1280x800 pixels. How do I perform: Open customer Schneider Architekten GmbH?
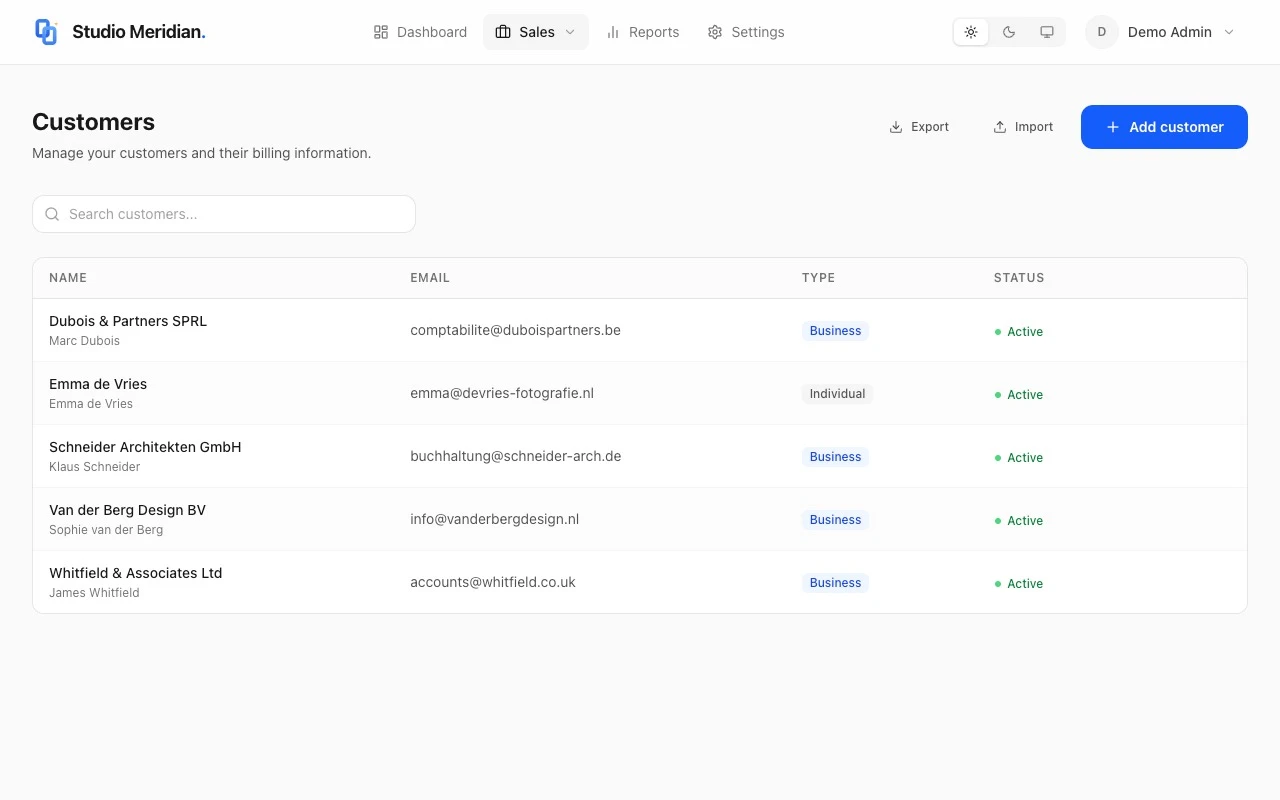click(x=145, y=447)
